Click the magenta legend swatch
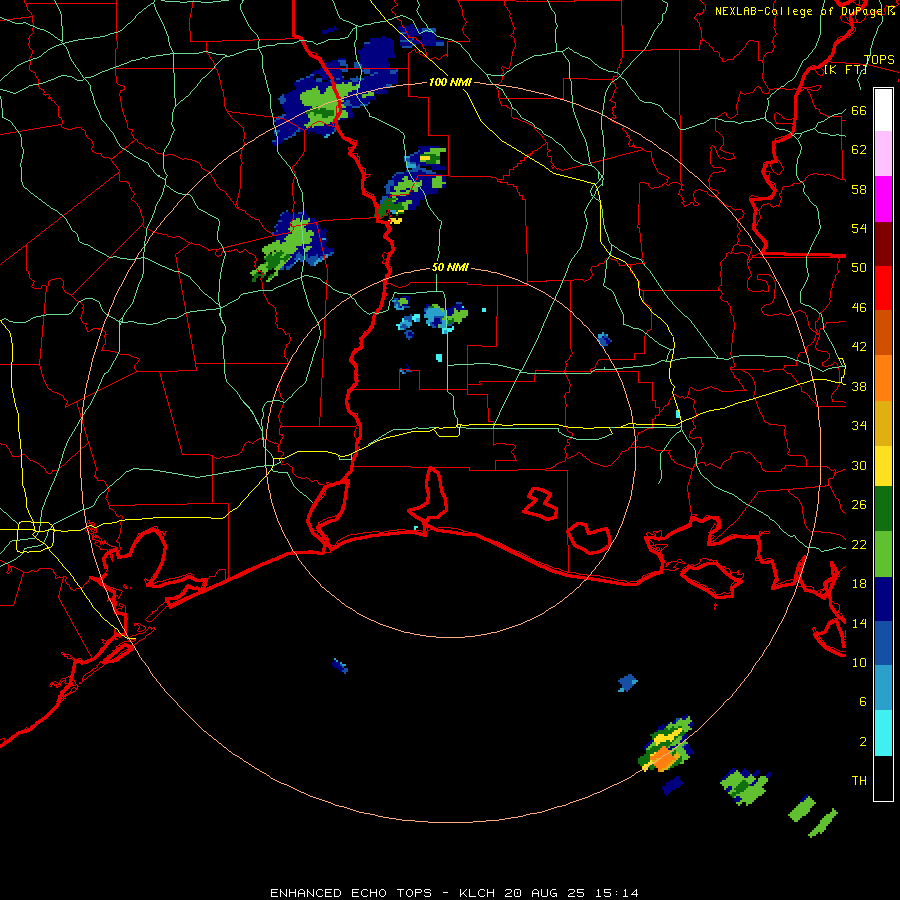900x900 pixels. [x=883, y=199]
